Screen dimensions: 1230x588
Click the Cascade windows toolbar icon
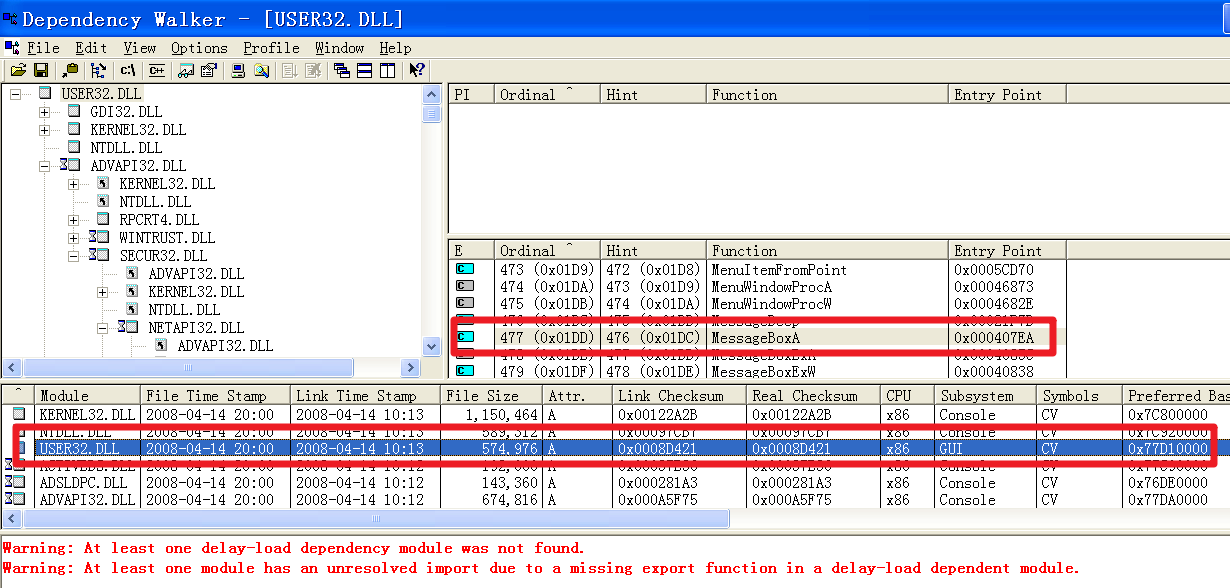pyautogui.click(x=342, y=70)
